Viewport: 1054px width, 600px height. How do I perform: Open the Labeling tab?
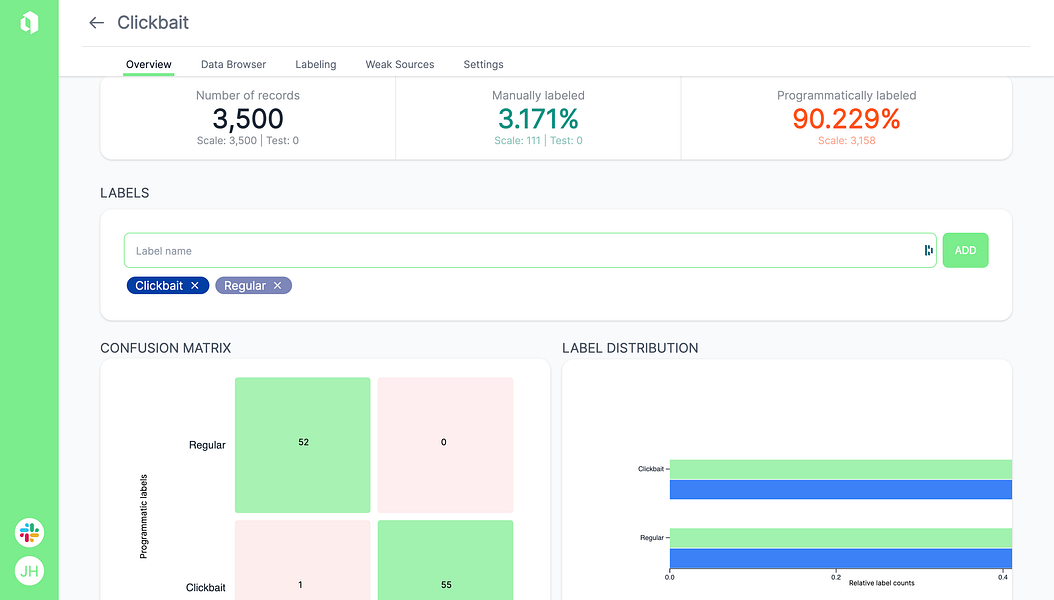[315, 64]
